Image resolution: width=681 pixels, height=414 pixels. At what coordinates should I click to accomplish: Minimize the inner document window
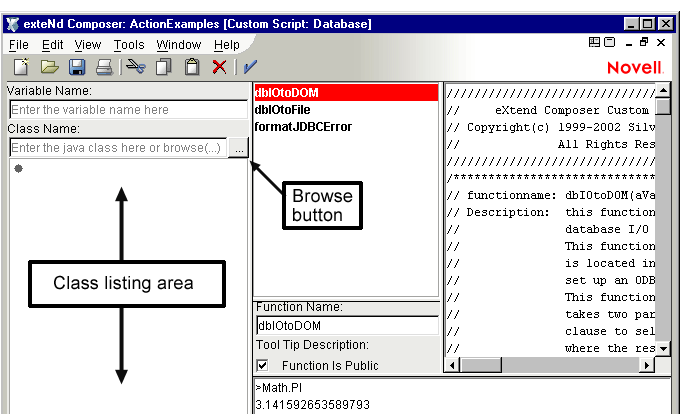click(629, 43)
